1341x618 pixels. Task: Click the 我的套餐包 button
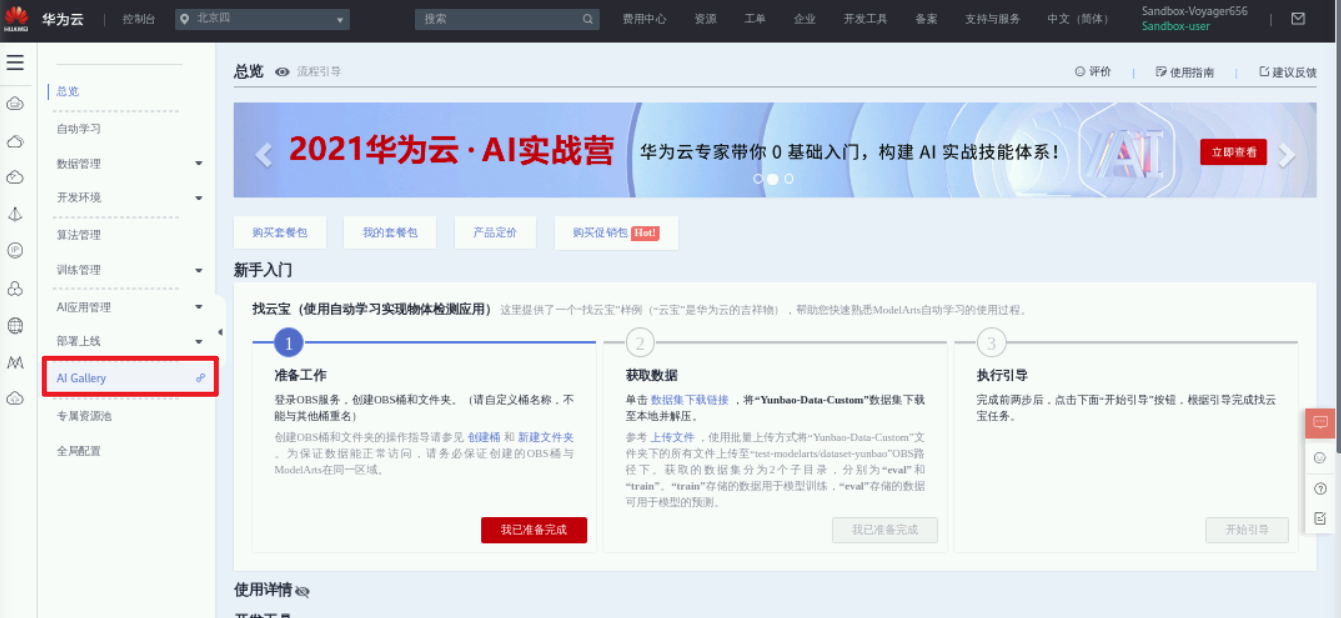click(390, 232)
